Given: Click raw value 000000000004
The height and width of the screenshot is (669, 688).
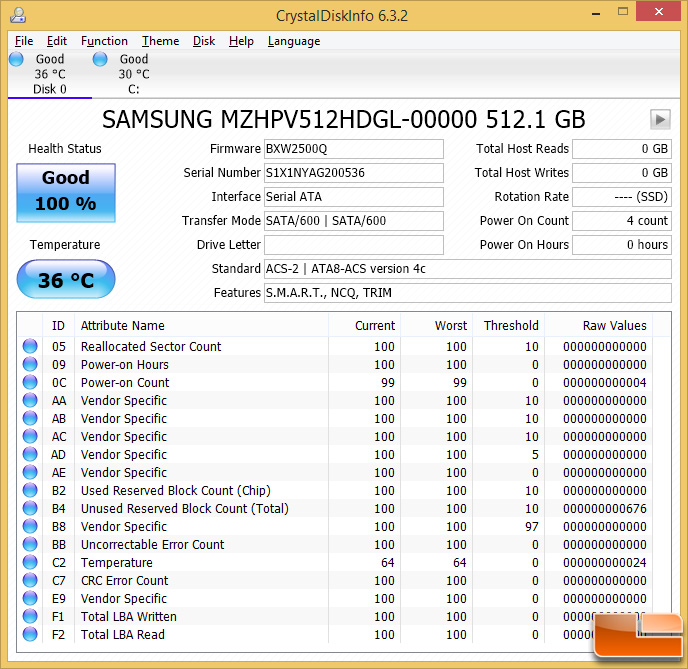Looking at the screenshot, I should pos(605,383).
